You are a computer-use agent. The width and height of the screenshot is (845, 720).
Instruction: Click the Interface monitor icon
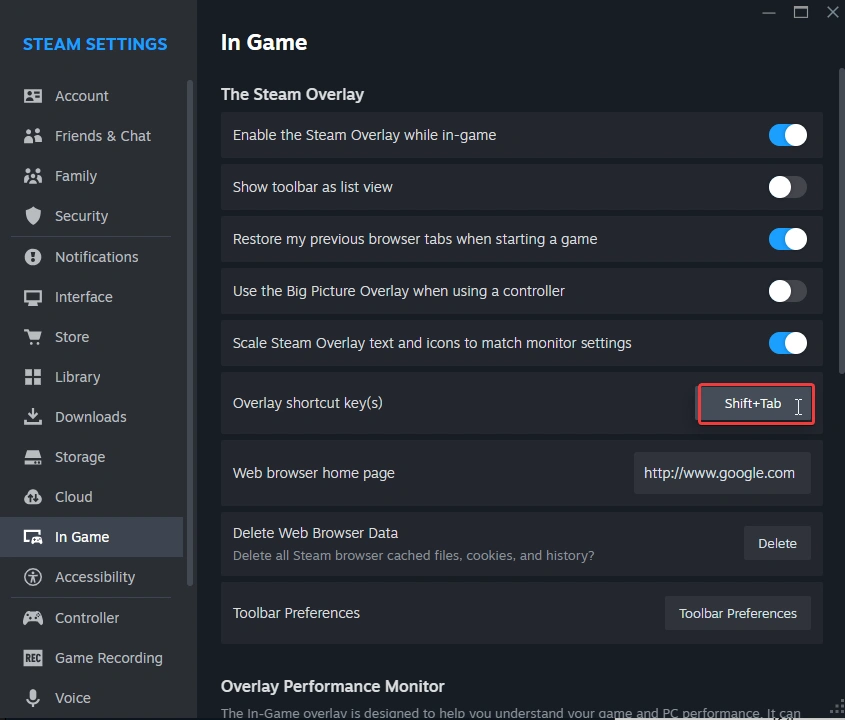pyautogui.click(x=33, y=297)
